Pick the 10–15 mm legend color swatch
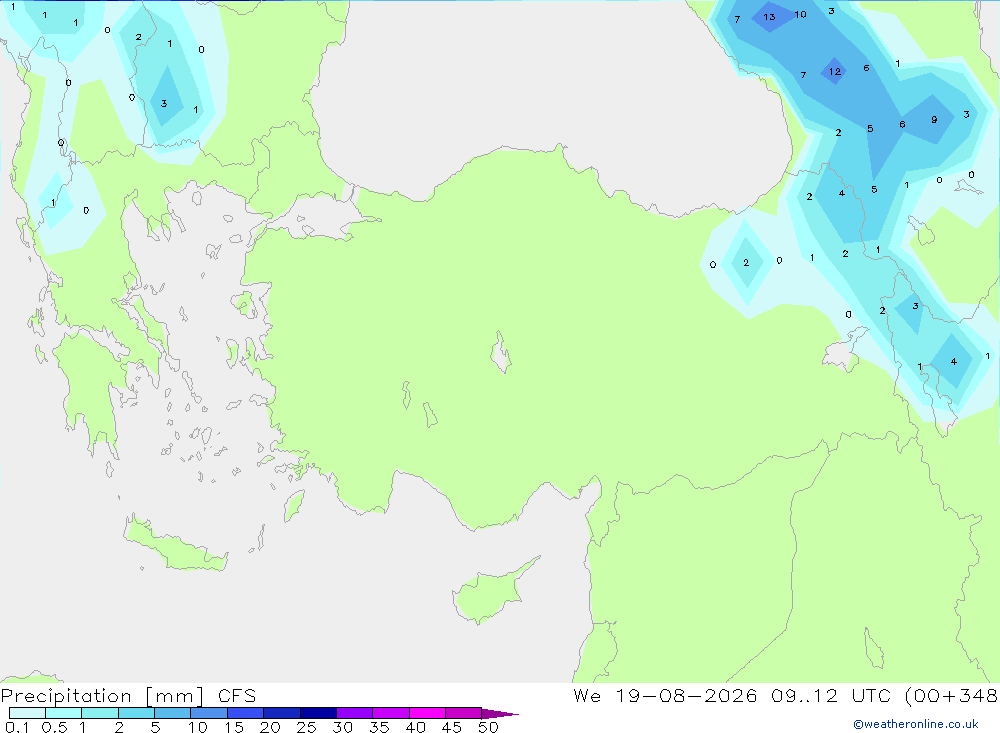Screen dimensions: 1000x733 [x=209, y=713]
